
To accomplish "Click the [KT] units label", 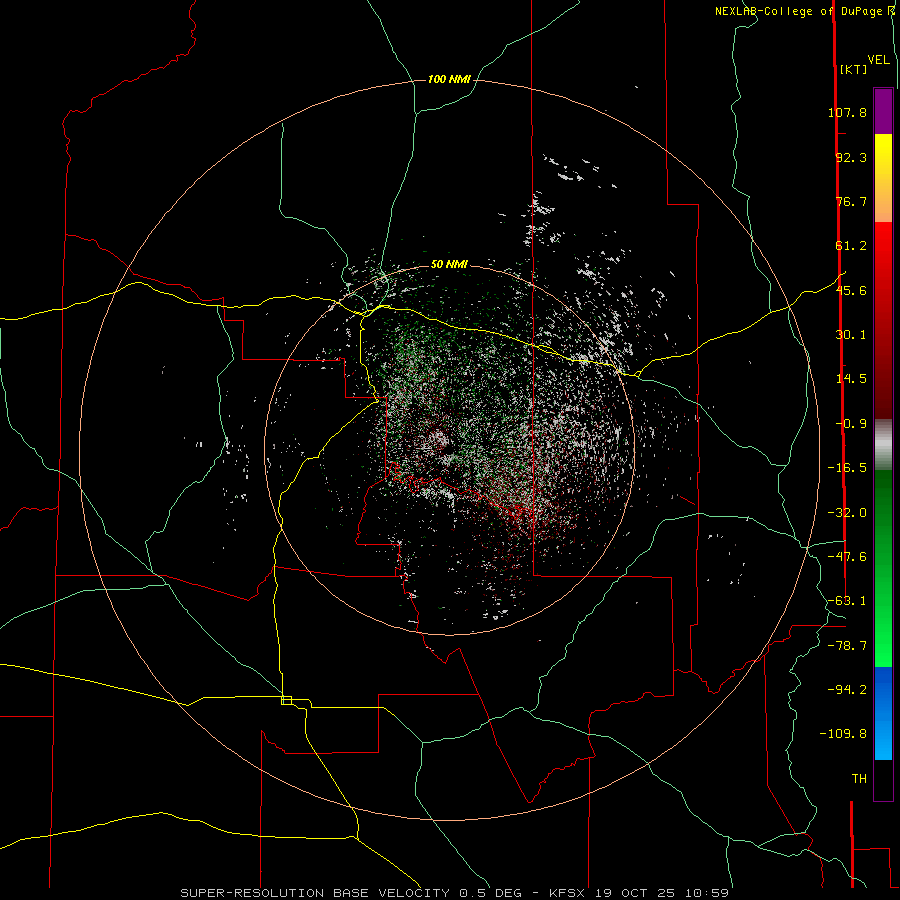I will 854,69.
